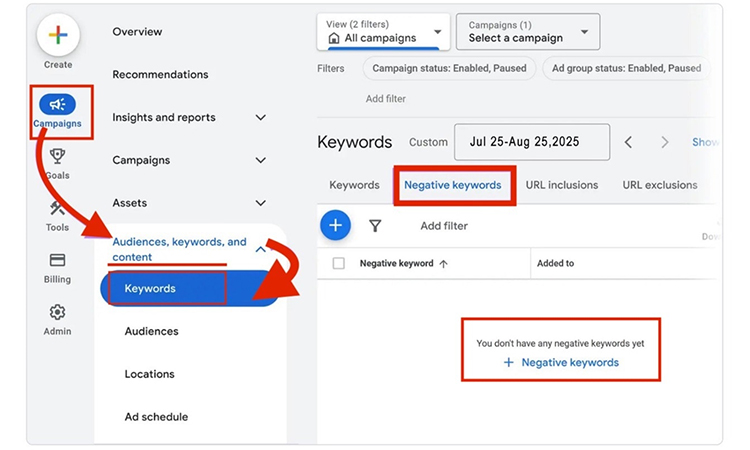Expand Insights and reports section
This screenshot has height=450, width=750.
(261, 118)
